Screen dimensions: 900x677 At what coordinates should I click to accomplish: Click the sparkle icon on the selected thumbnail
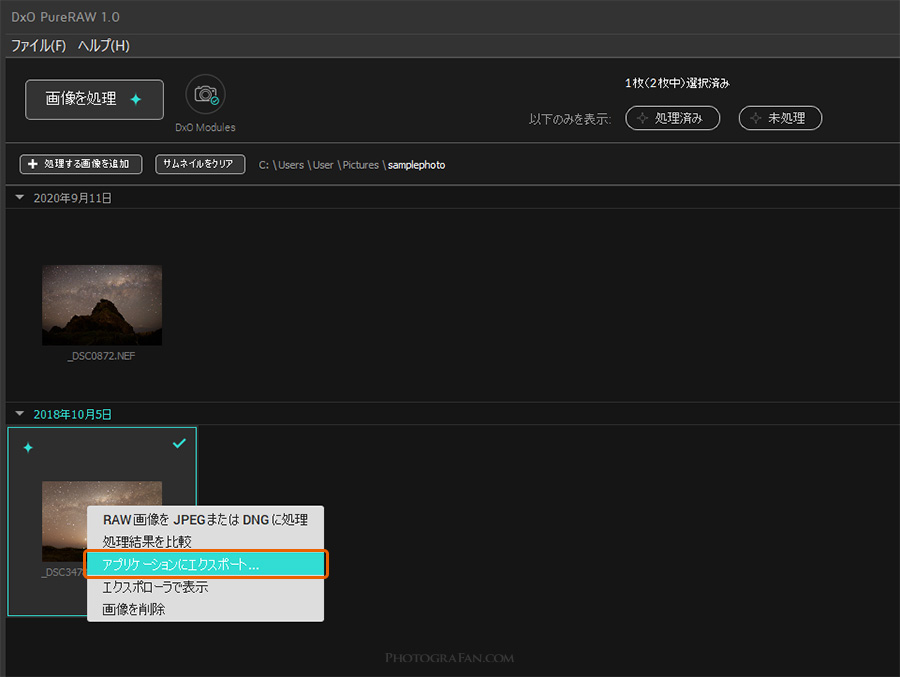click(x=28, y=447)
